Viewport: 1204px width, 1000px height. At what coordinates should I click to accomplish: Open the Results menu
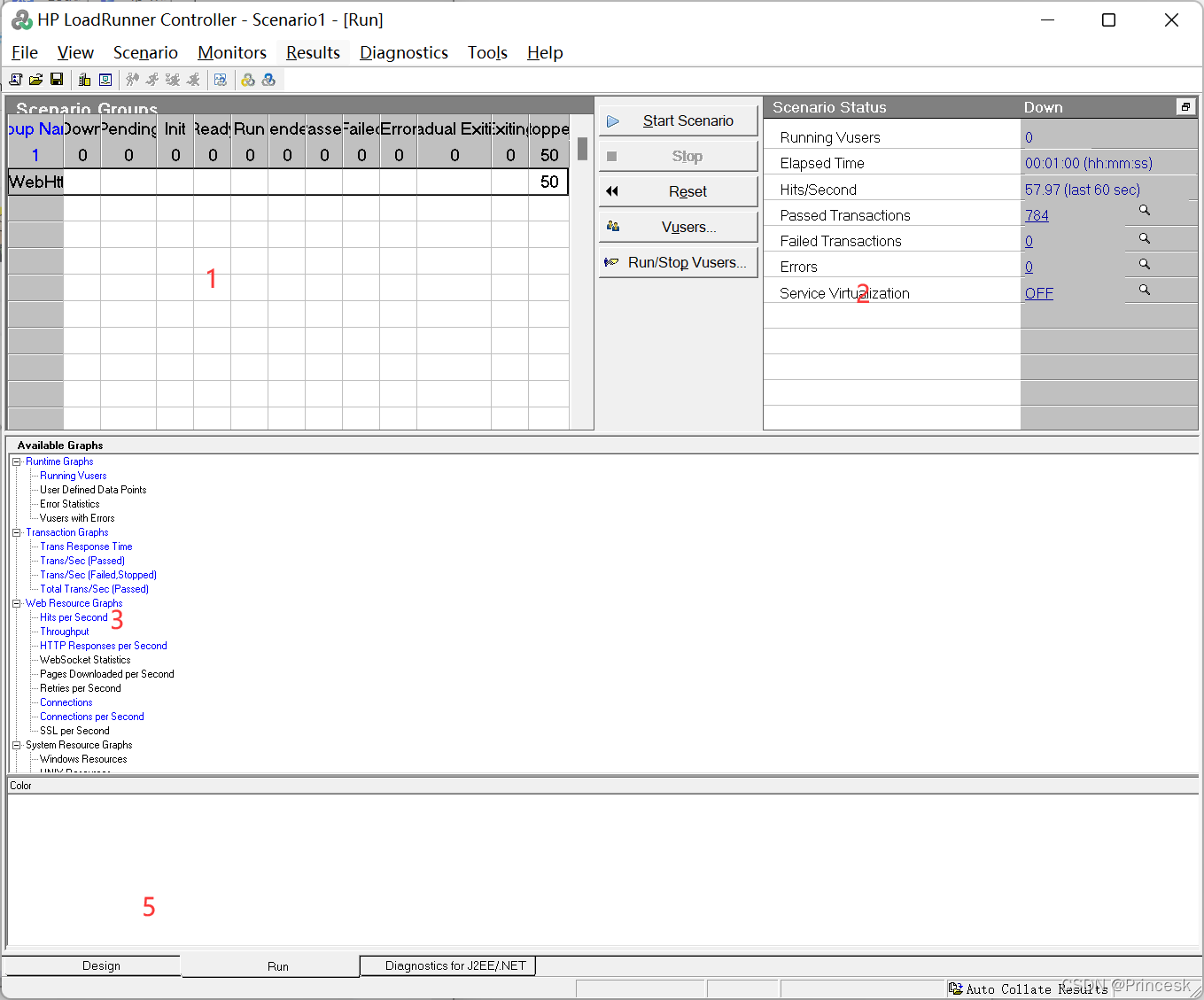tap(313, 53)
